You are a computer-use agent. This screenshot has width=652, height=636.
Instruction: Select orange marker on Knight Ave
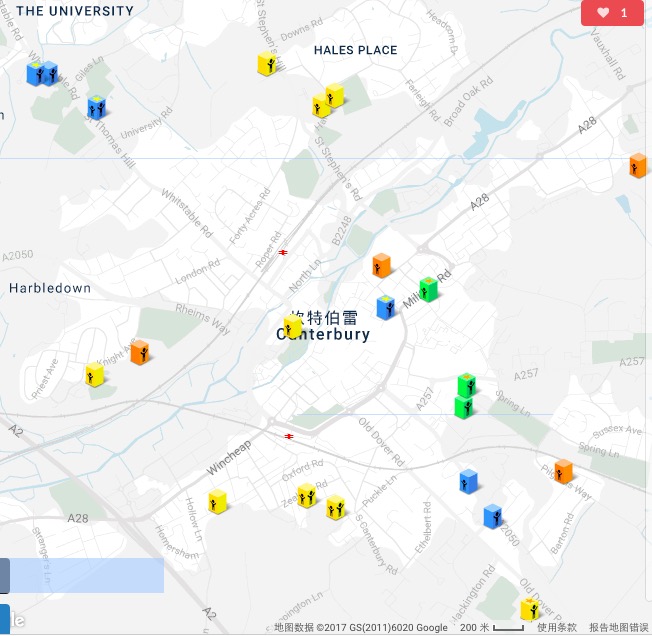point(140,353)
